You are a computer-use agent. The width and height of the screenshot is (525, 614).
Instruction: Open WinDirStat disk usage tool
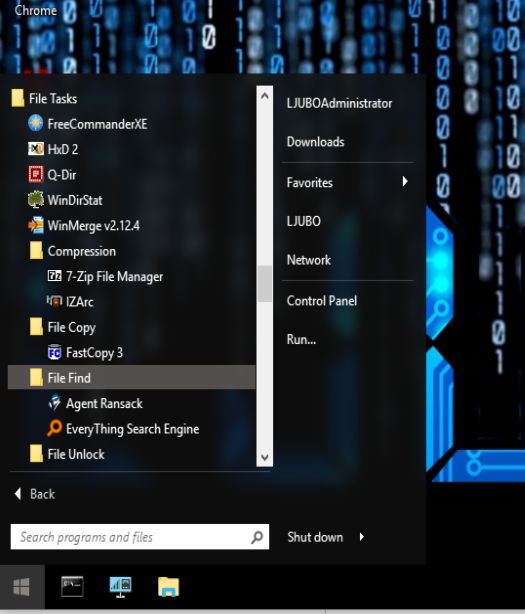tap(132, 200)
